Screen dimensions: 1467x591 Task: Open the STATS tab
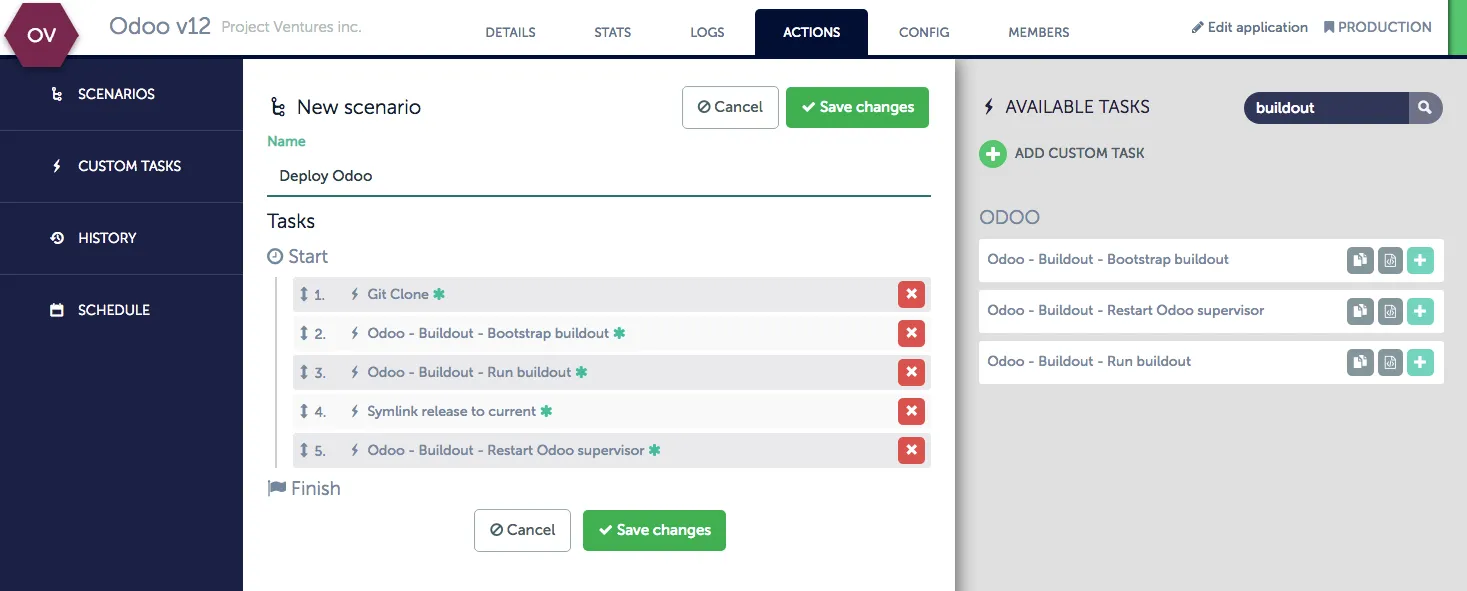click(x=612, y=32)
